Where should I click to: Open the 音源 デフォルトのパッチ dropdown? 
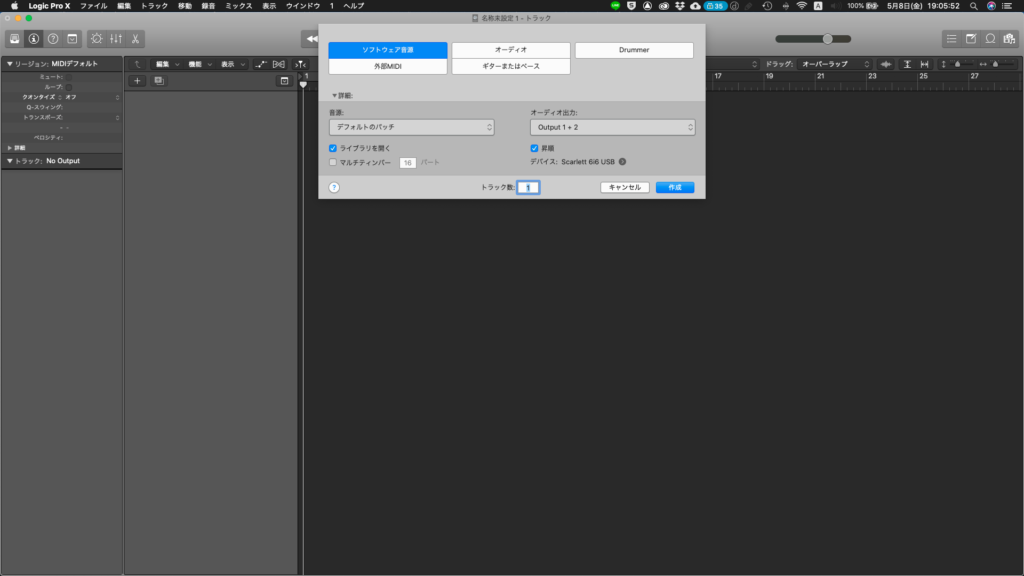pyautogui.click(x=411, y=128)
